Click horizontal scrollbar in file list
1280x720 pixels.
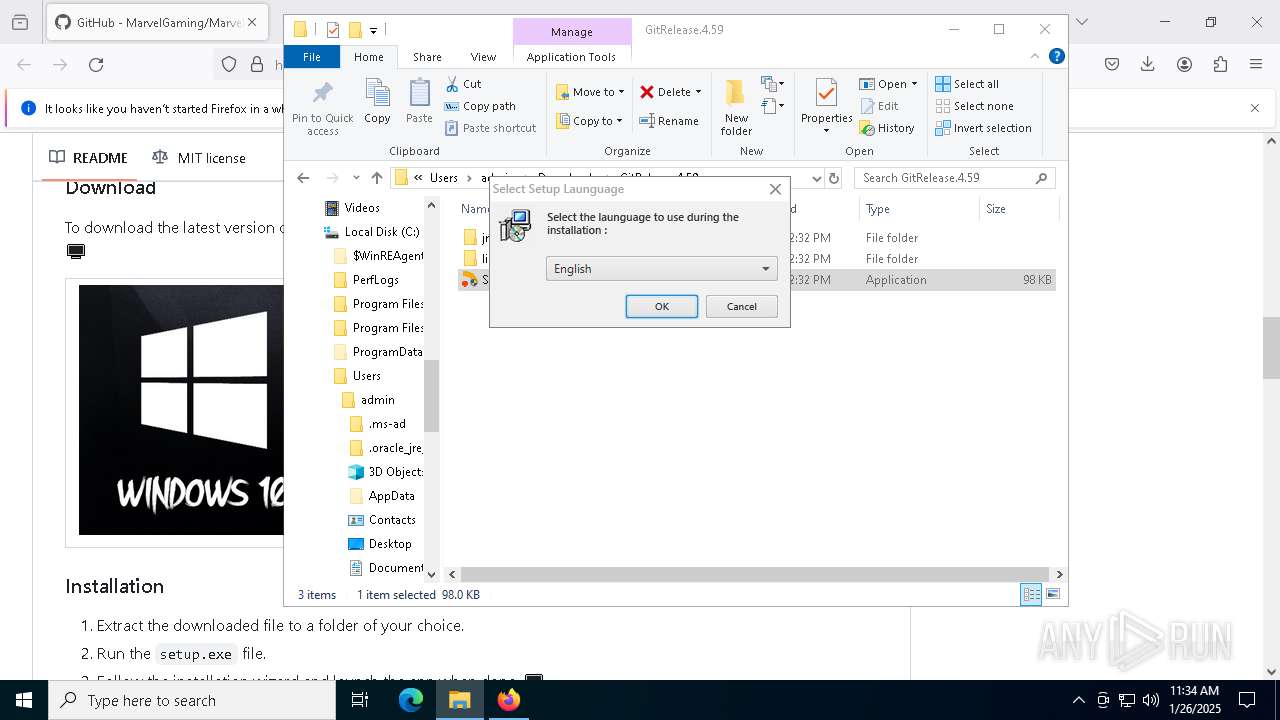(x=755, y=574)
